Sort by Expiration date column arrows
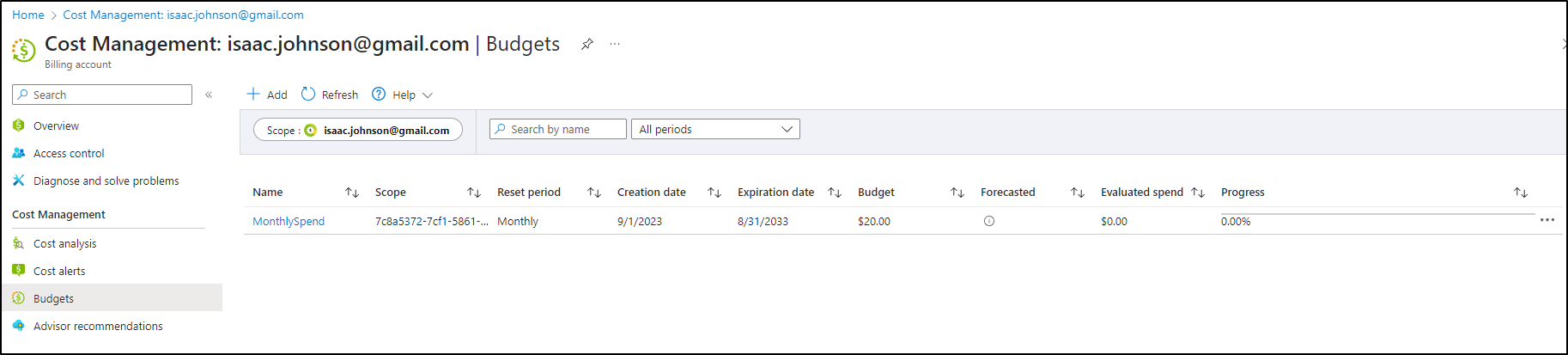1568x355 pixels. click(835, 193)
